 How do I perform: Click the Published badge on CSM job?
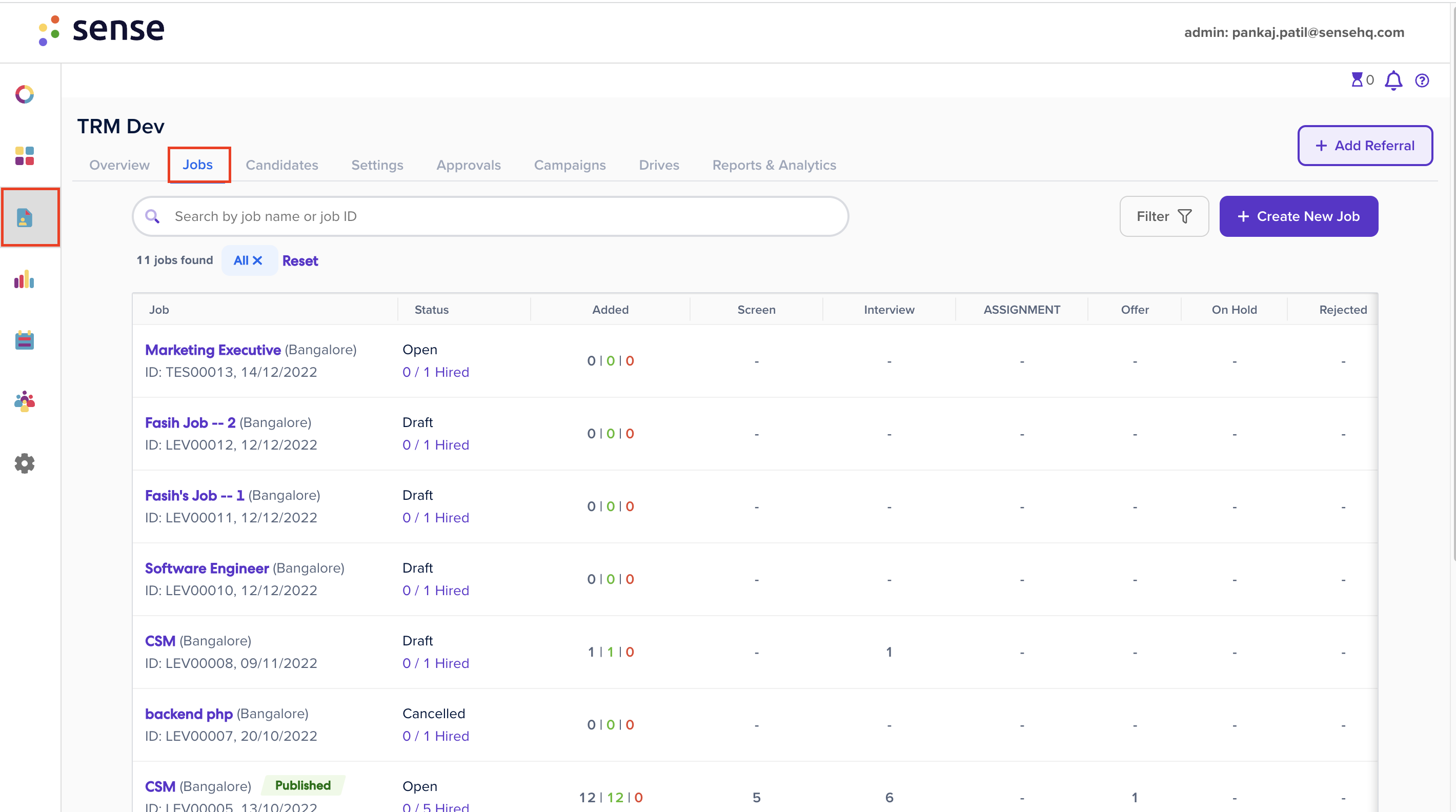(x=303, y=785)
